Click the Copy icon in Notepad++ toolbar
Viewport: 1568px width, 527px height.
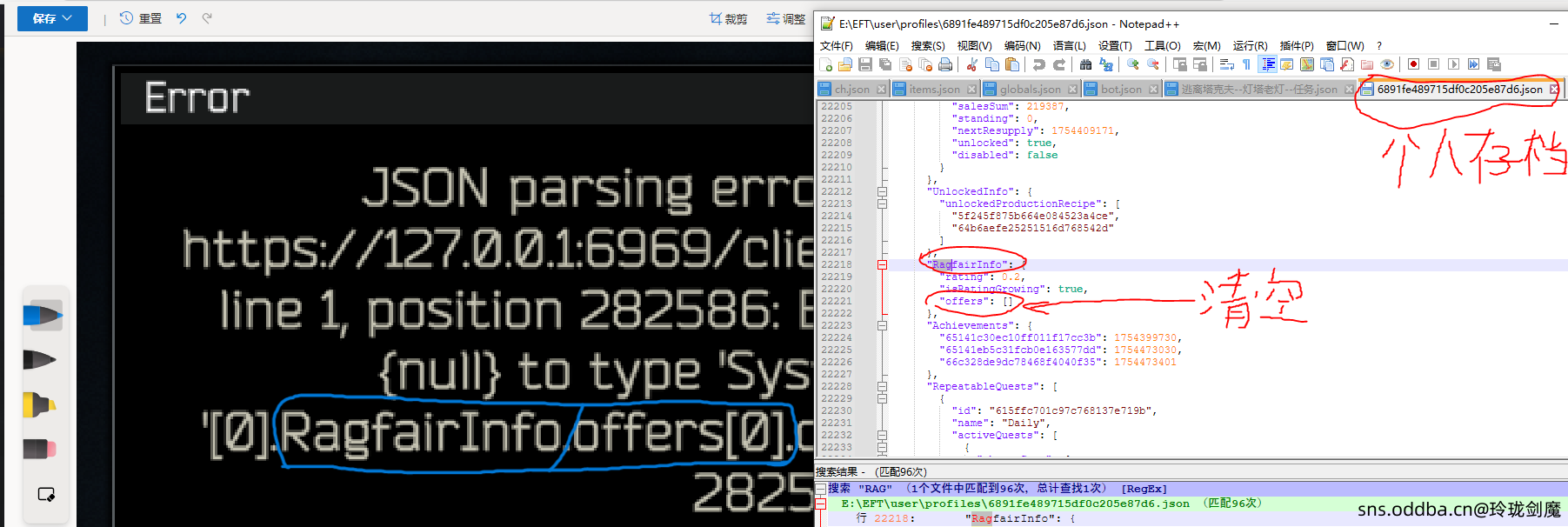click(992, 64)
